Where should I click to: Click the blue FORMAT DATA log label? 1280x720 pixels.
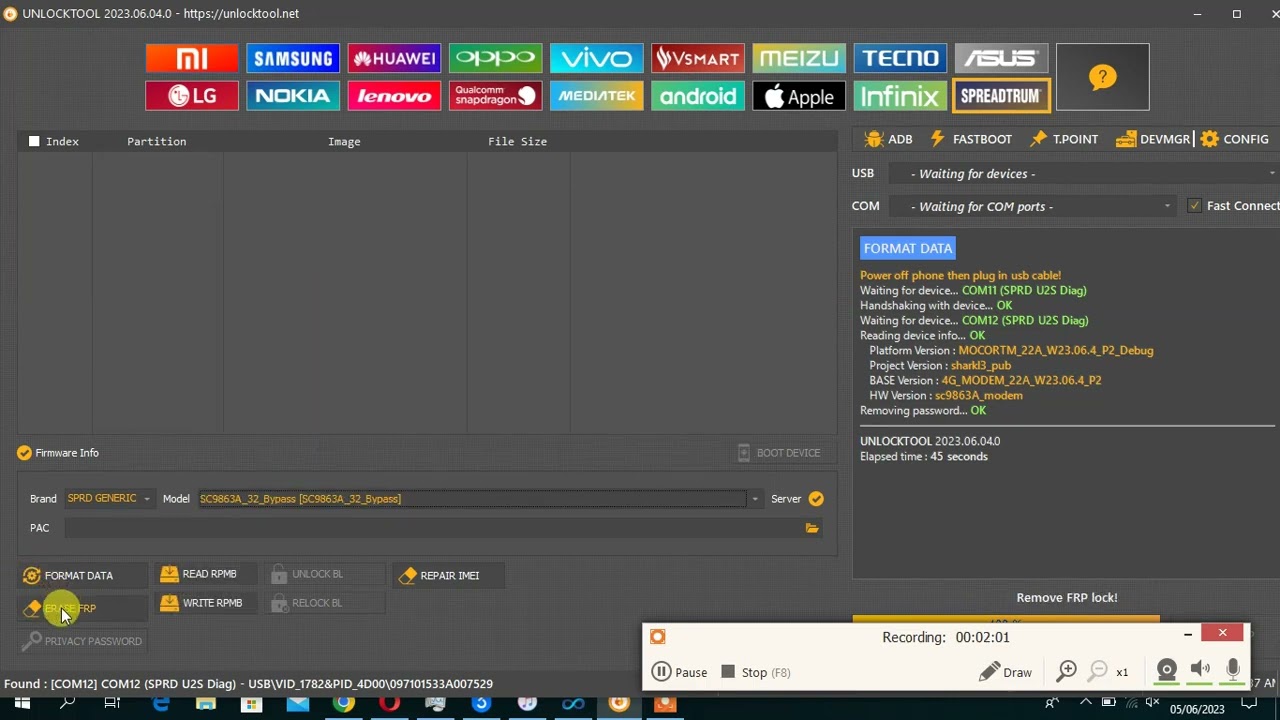coord(908,248)
